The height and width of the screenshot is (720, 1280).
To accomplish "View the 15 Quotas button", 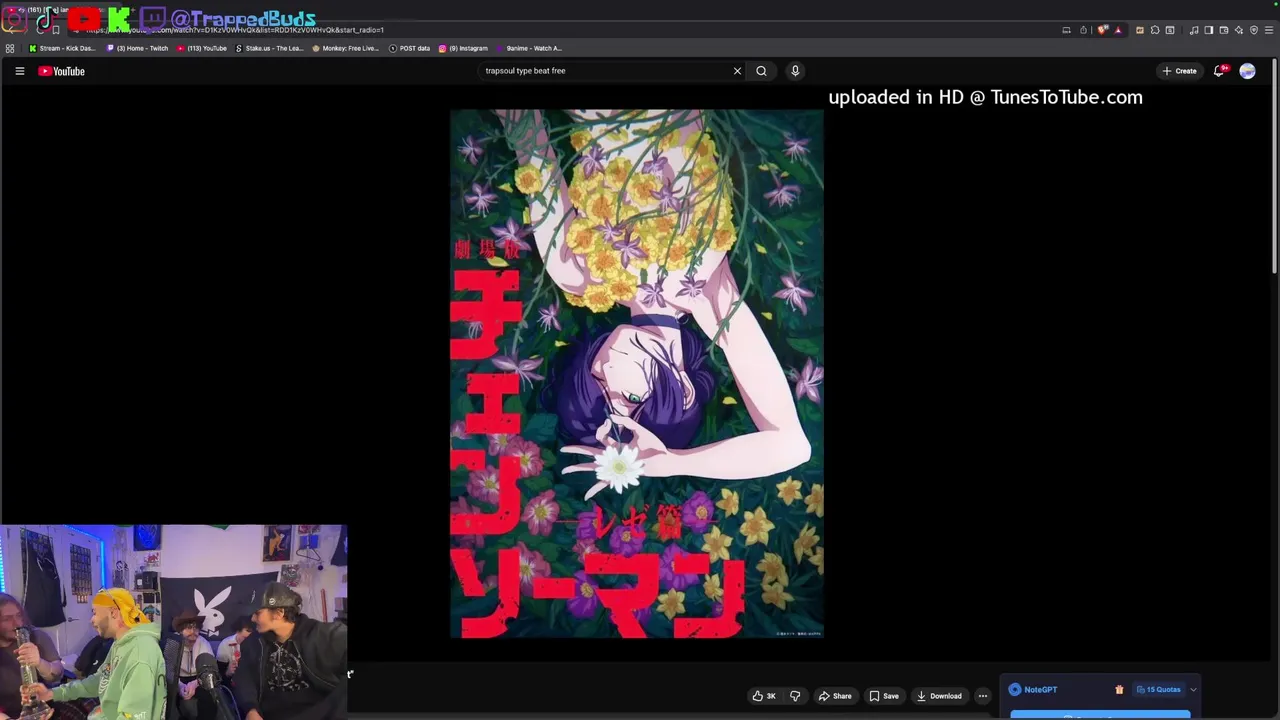I will click(x=1158, y=689).
